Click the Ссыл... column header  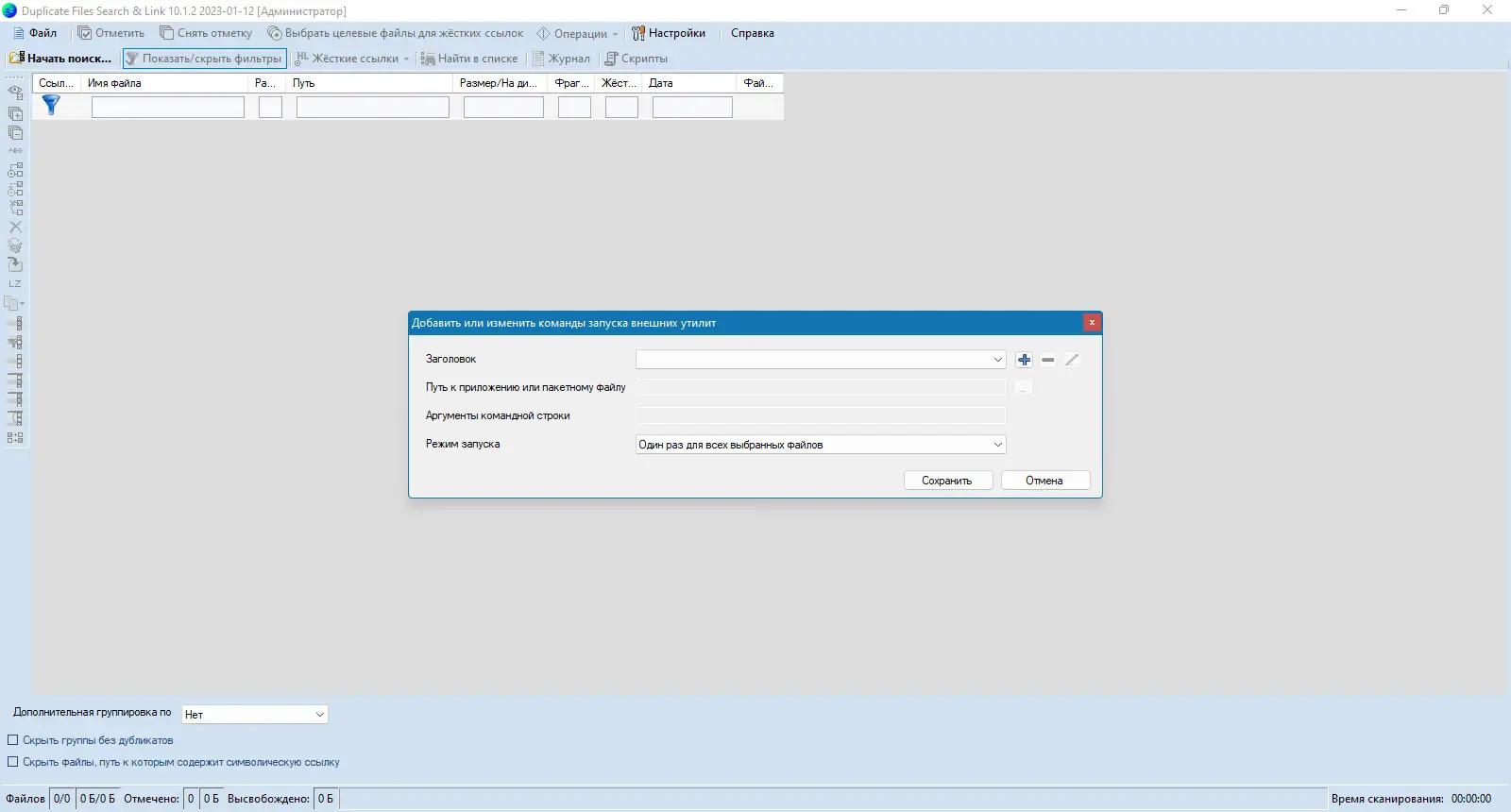click(56, 83)
